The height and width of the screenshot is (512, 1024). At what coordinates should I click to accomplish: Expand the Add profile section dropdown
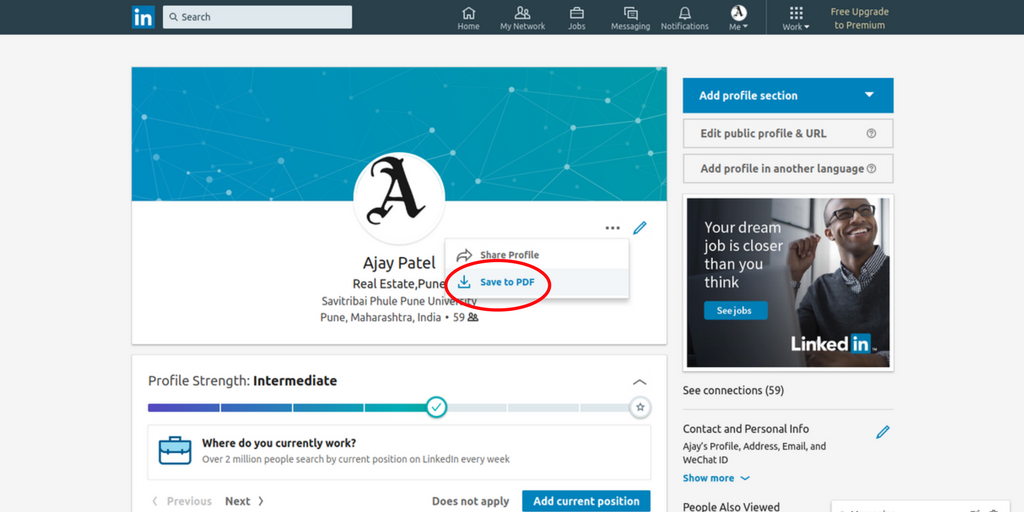[788, 95]
